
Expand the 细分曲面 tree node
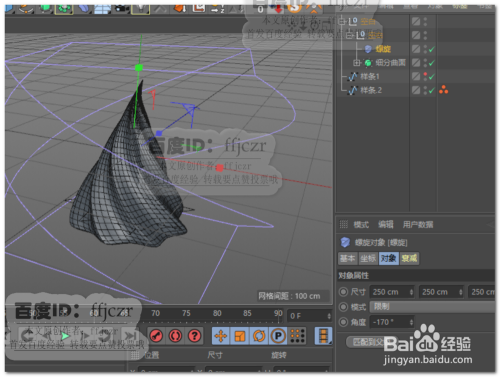click(357, 63)
